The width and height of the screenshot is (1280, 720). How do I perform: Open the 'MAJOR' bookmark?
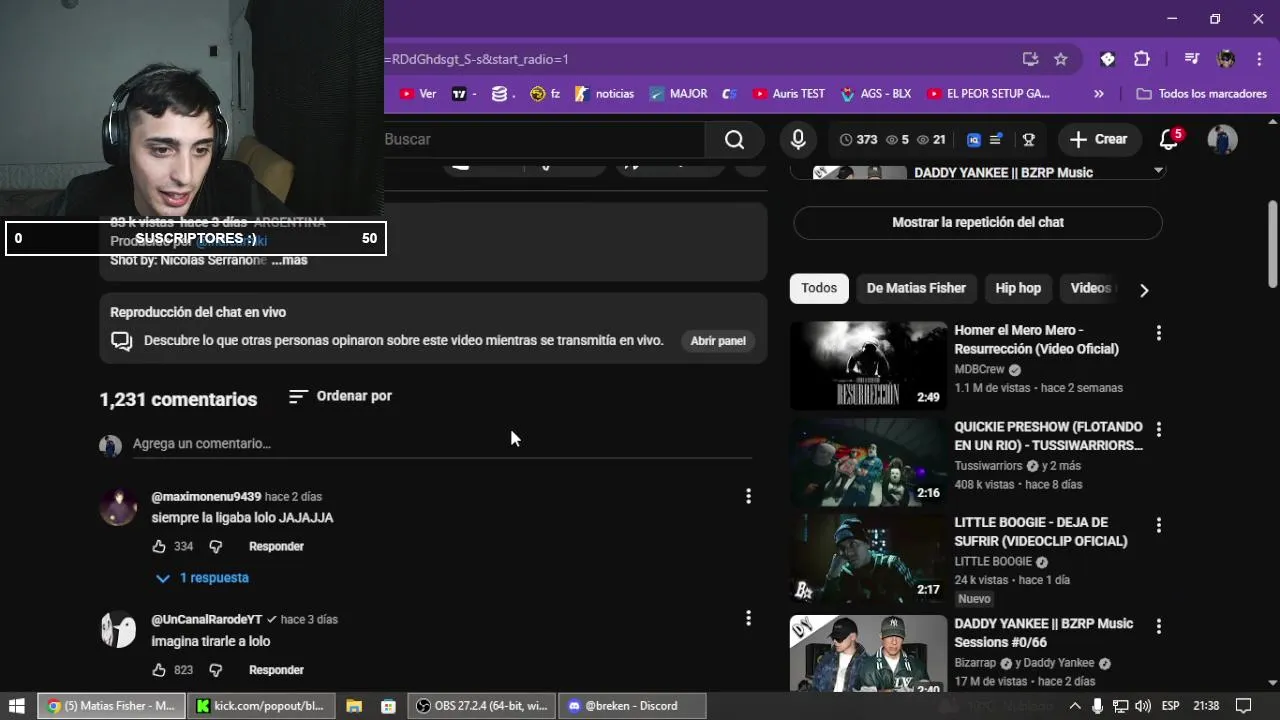tap(678, 94)
